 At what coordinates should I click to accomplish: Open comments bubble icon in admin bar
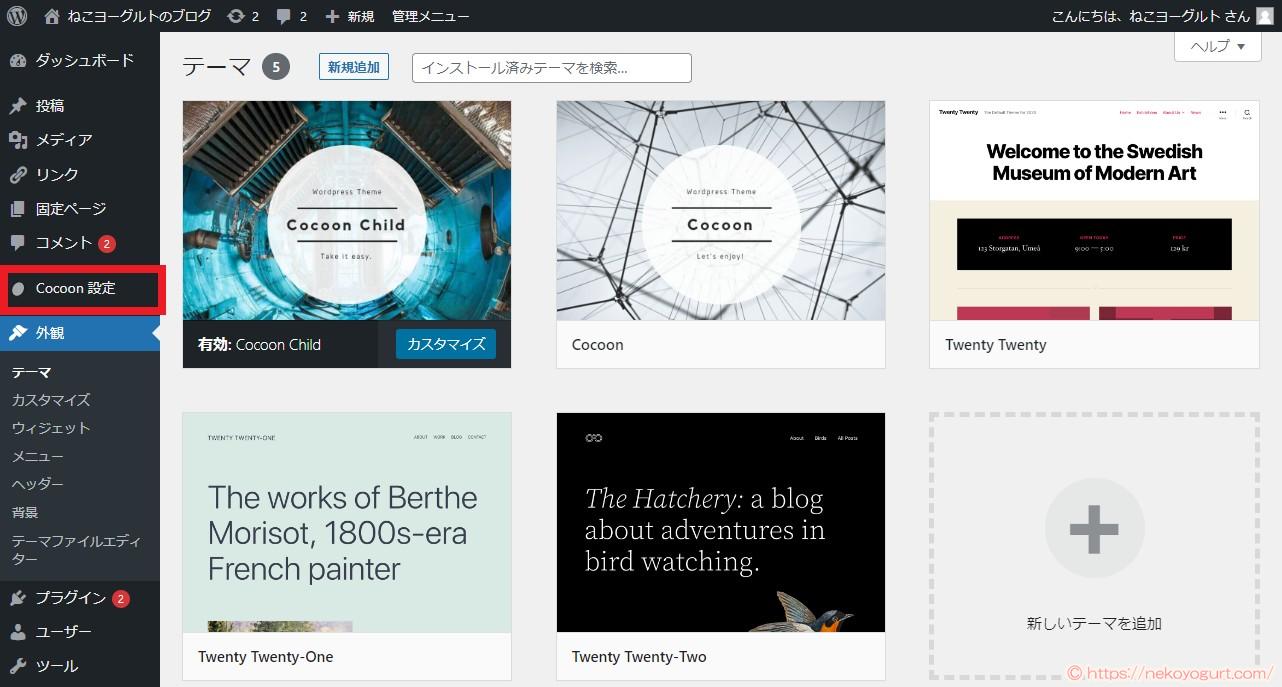[x=284, y=16]
